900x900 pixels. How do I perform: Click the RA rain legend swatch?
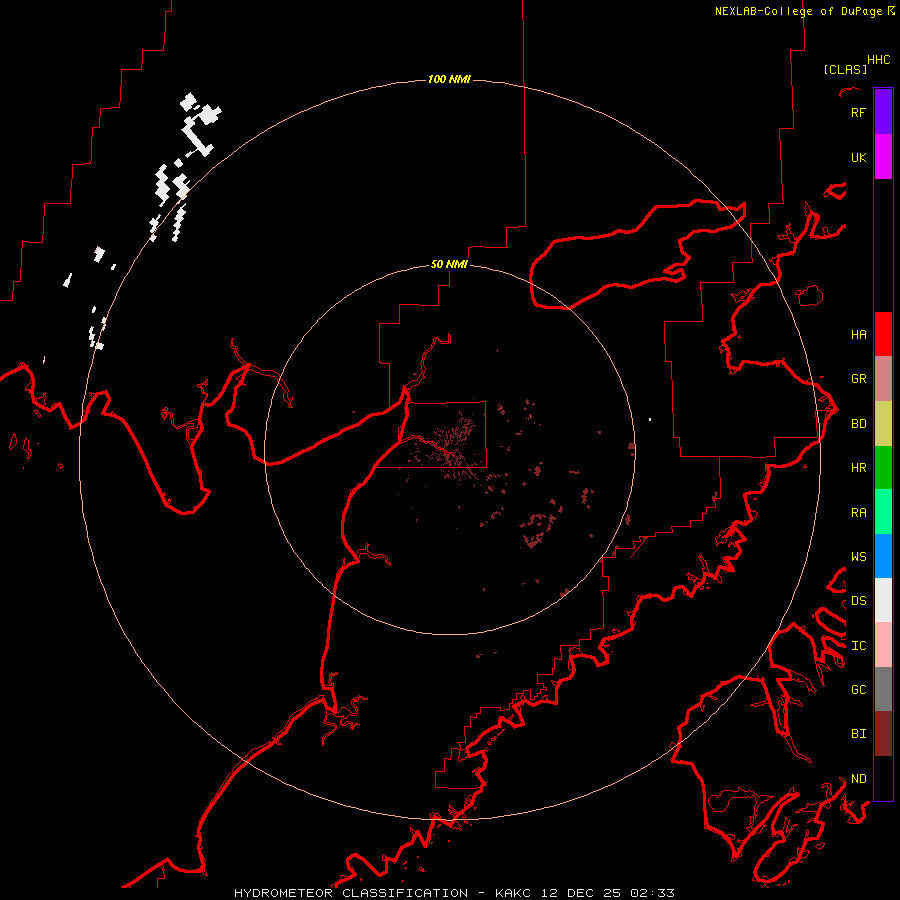883,512
